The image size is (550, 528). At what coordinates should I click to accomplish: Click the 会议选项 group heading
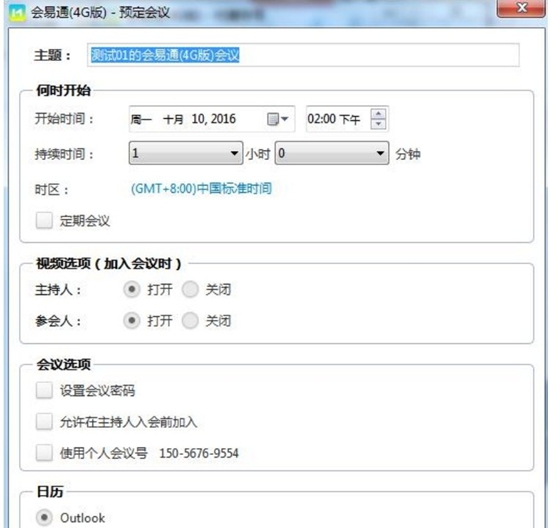pos(63,365)
